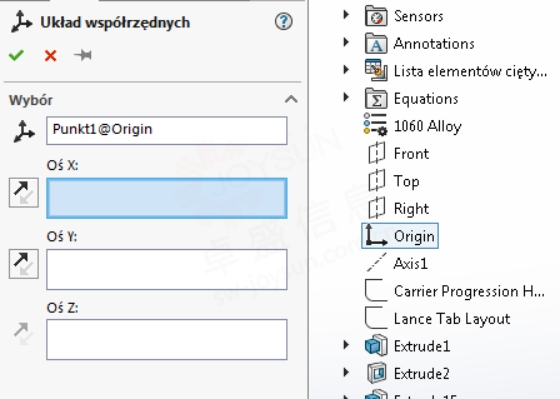Expand the Annotations folder

pyautogui.click(x=346, y=42)
